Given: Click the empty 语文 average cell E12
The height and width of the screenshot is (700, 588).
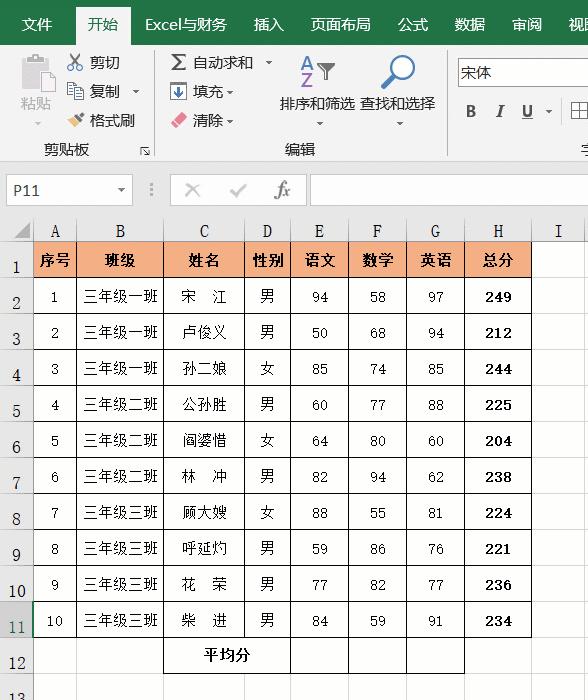Looking at the screenshot, I should point(320,655).
